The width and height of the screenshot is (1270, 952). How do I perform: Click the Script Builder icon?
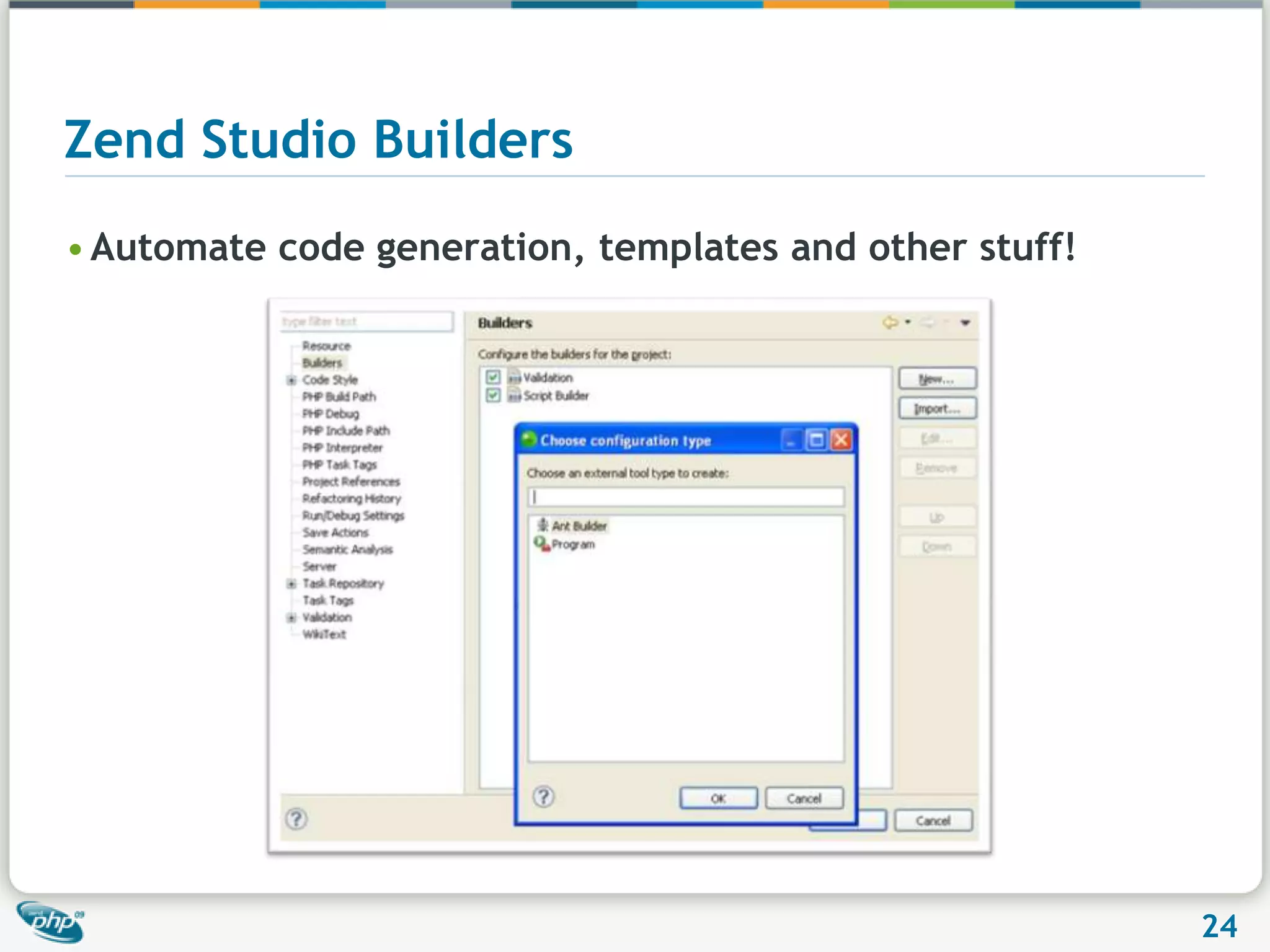tap(514, 395)
